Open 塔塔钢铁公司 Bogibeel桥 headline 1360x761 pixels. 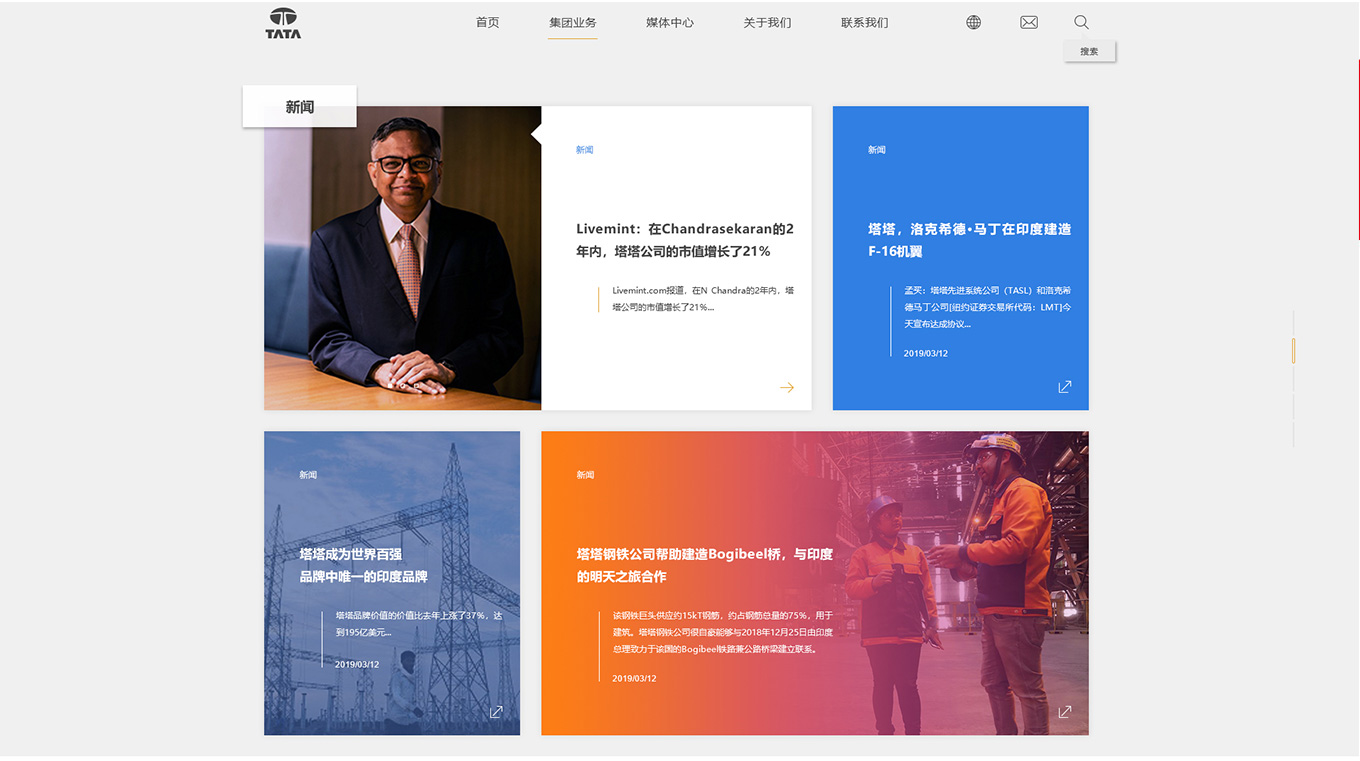coord(704,565)
